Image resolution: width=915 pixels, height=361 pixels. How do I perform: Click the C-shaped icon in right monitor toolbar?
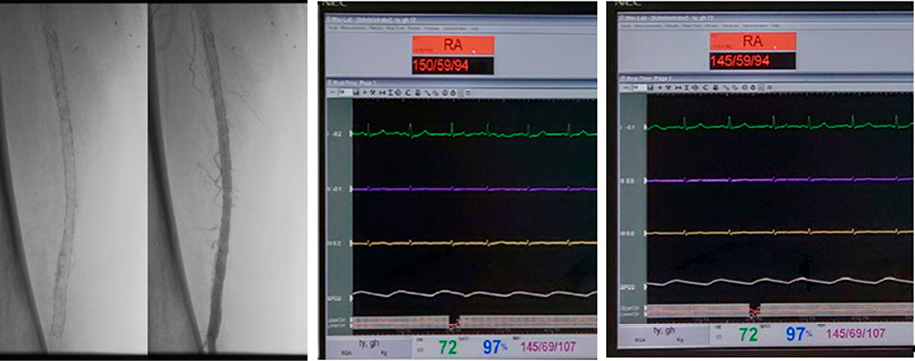coord(706,87)
